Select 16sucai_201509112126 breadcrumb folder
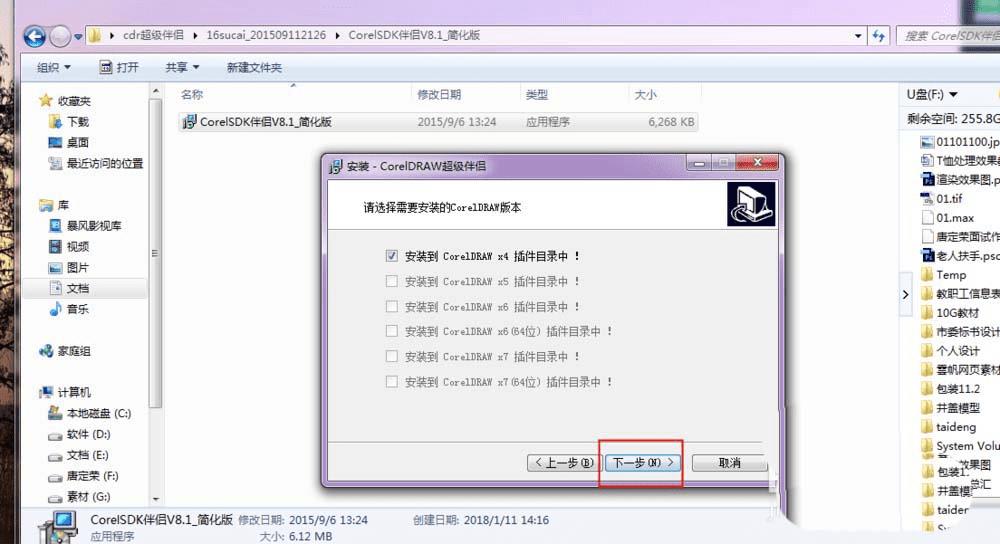The image size is (1000, 544). tap(266, 35)
